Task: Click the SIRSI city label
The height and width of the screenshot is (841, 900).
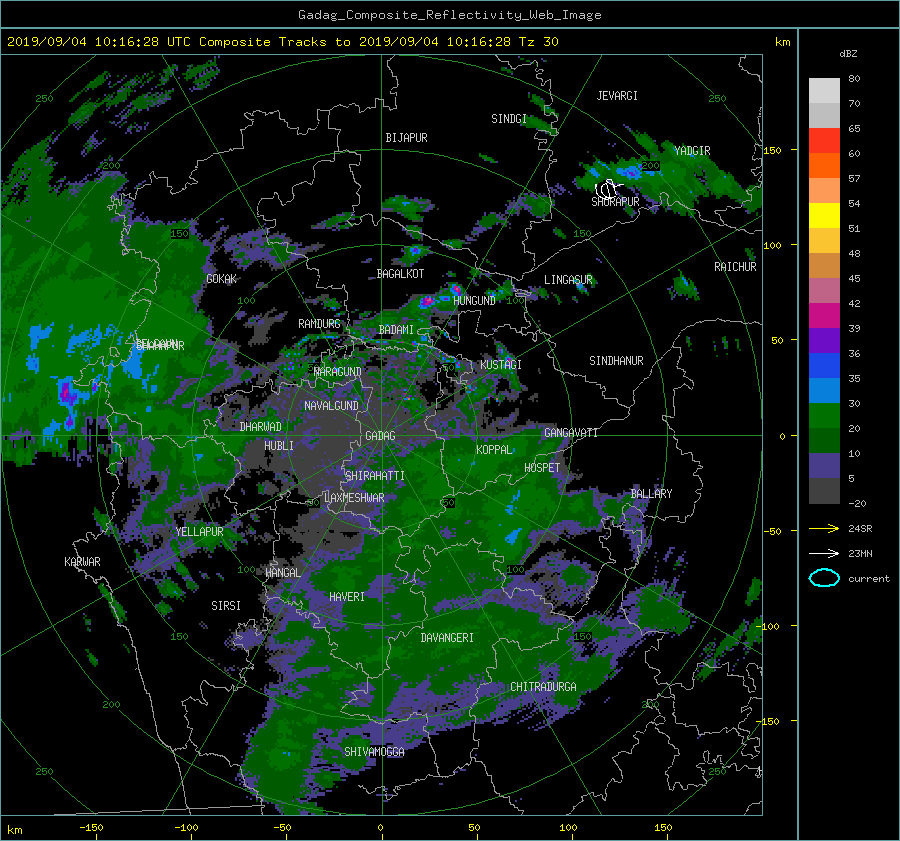Action: coord(226,606)
